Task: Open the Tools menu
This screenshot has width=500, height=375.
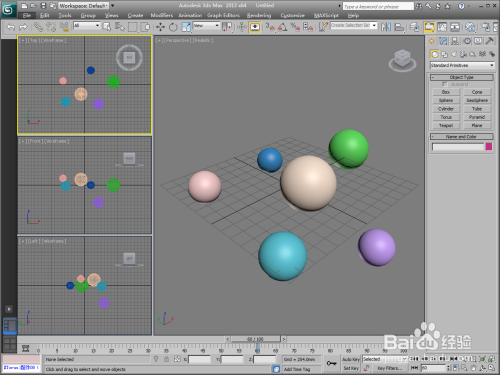Action: tap(65, 15)
